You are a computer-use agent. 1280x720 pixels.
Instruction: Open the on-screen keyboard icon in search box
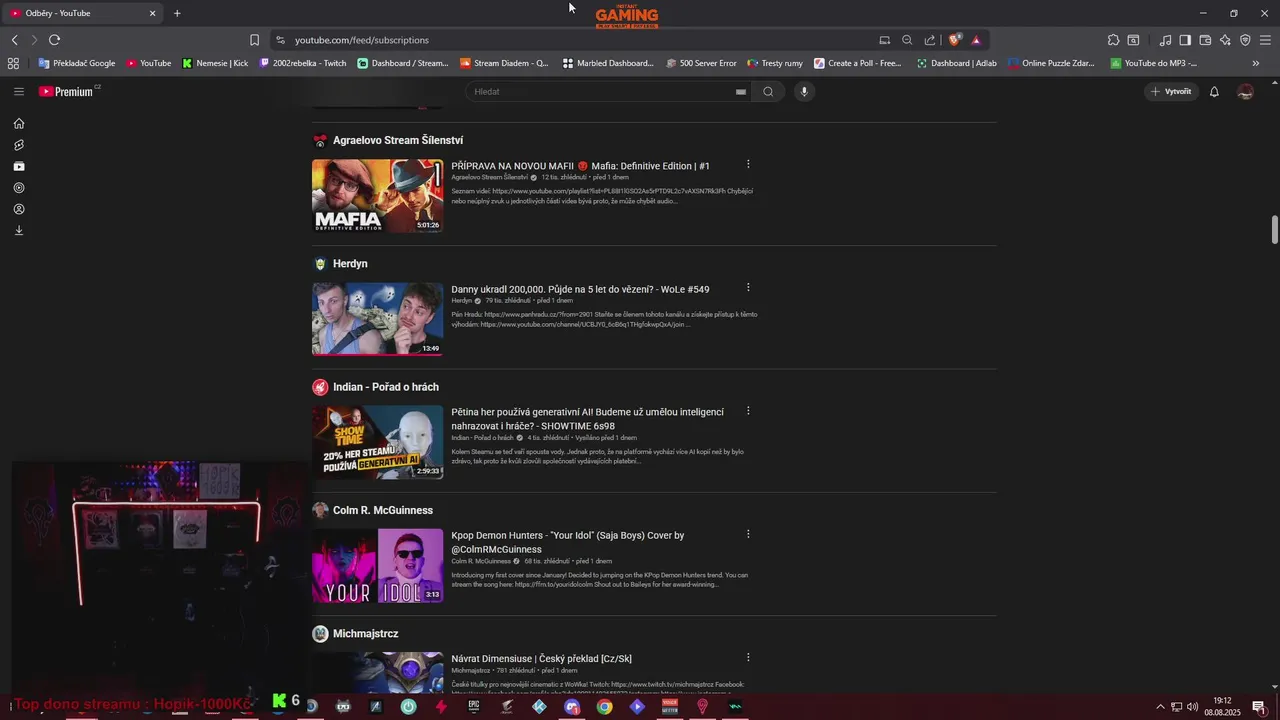(741, 91)
